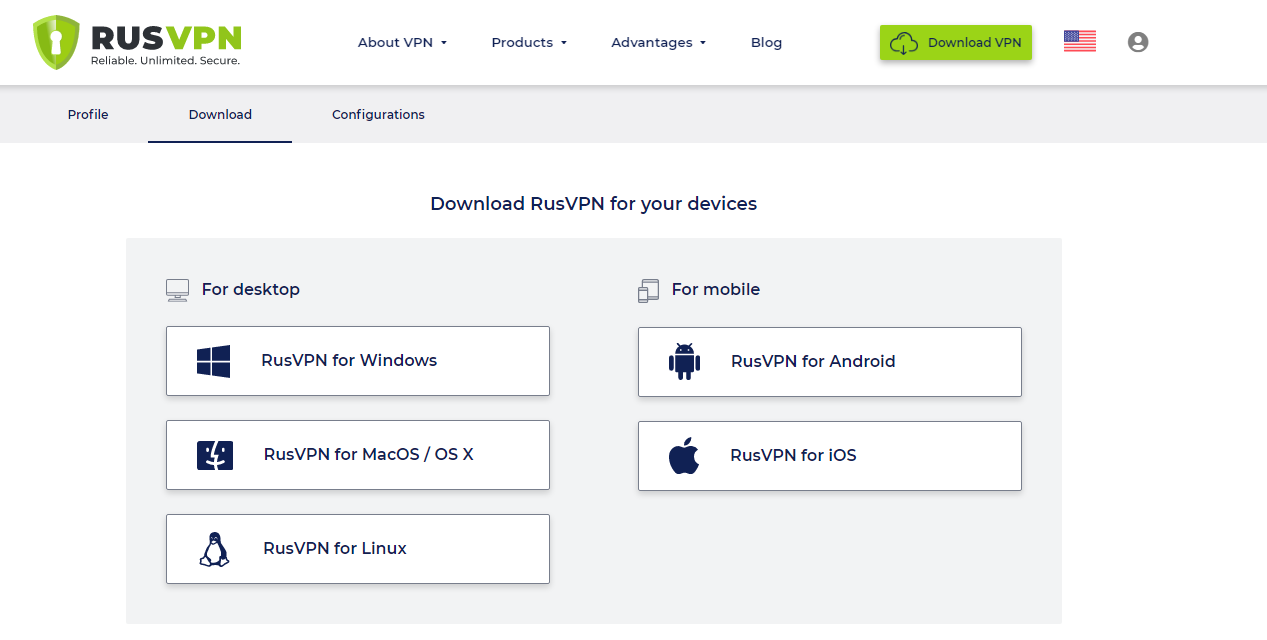The image size is (1267, 640).
Task: Go to the Blog page
Action: point(766,42)
